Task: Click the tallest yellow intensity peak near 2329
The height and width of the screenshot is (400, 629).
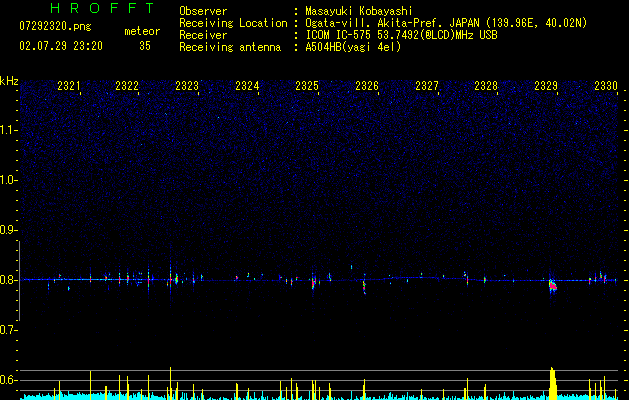Action: pyautogui.click(x=553, y=384)
